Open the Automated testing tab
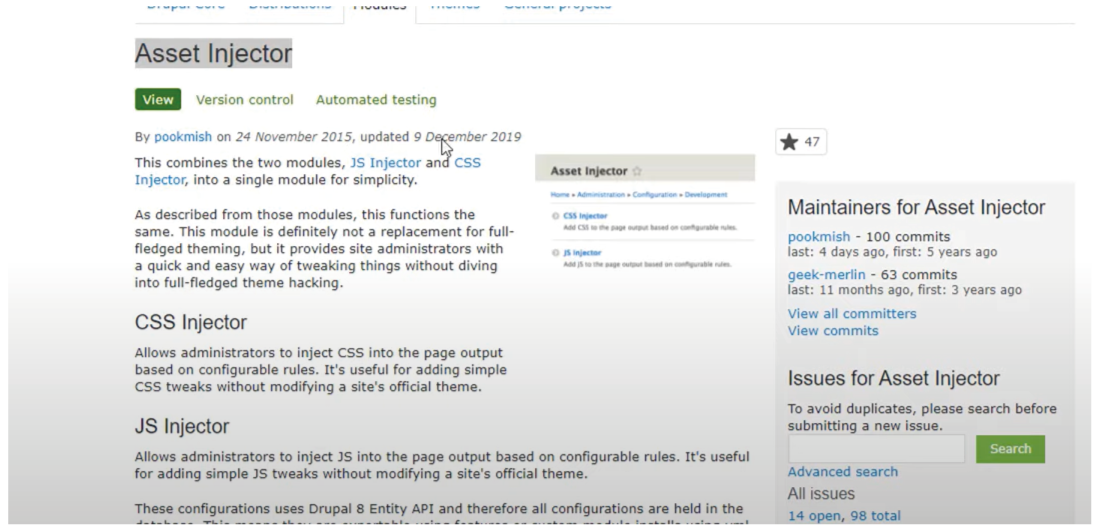This screenshot has height=528, width=1098. (376, 99)
